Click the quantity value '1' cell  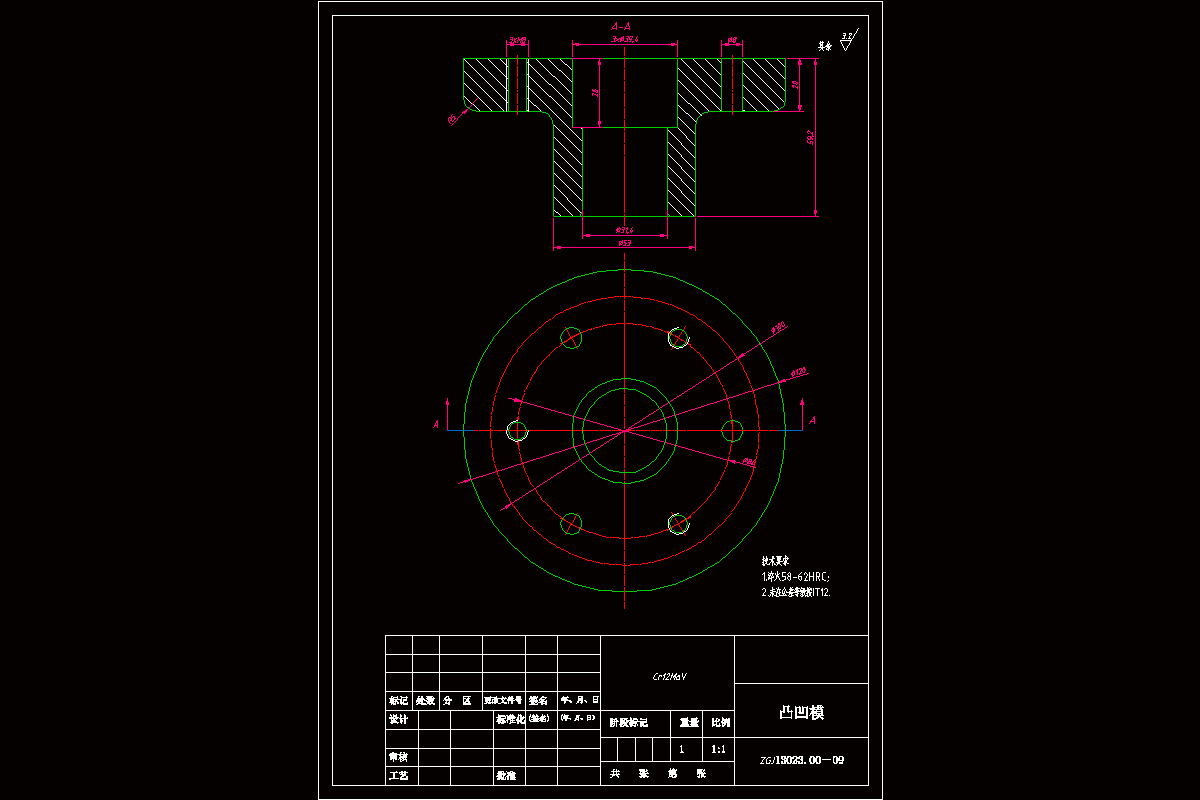[682, 749]
